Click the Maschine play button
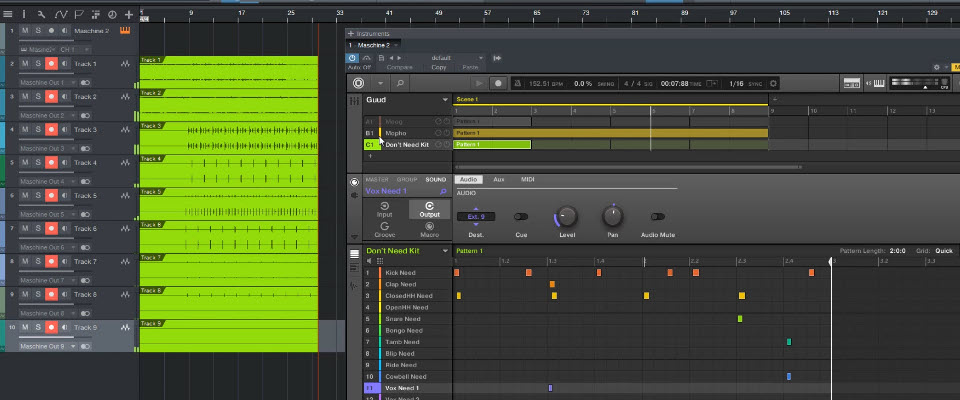The image size is (960, 400). coord(479,83)
